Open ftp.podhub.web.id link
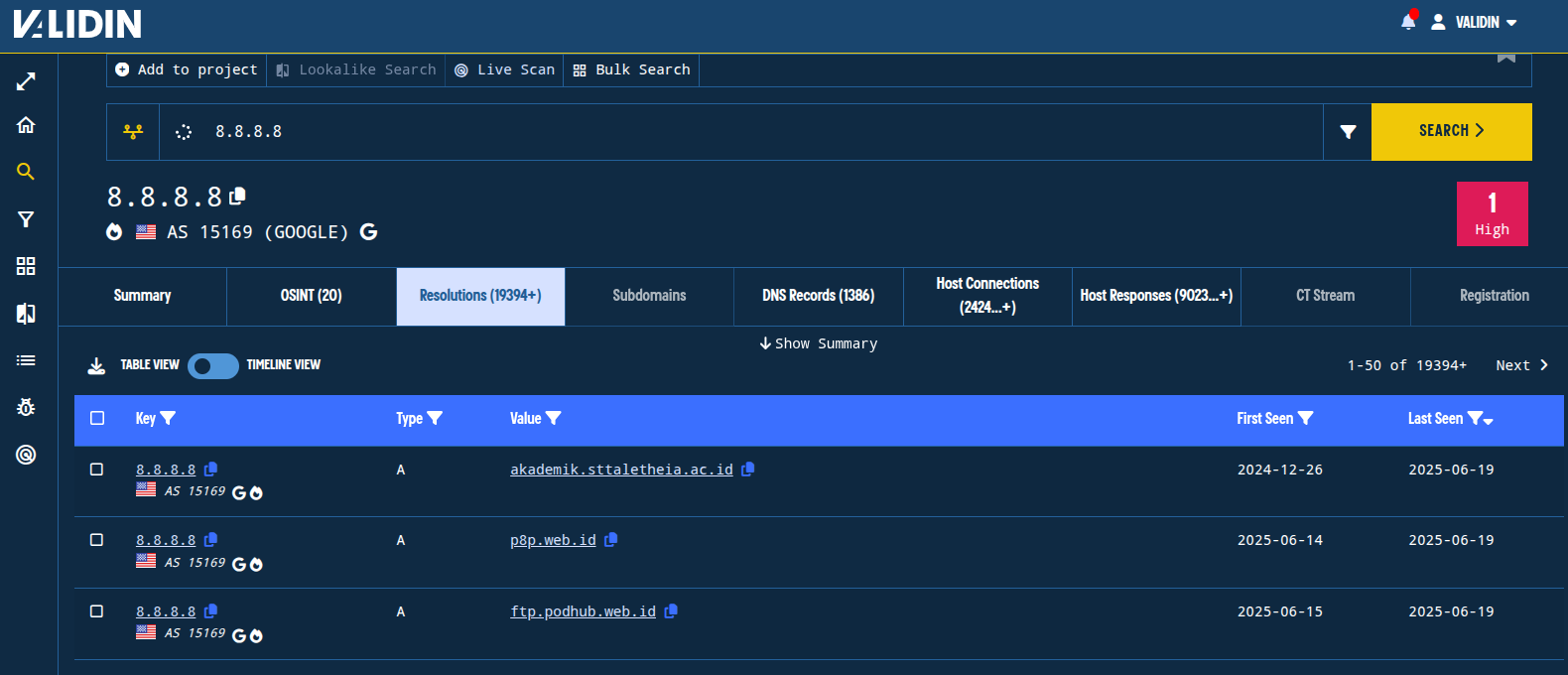1568x675 pixels. click(583, 611)
